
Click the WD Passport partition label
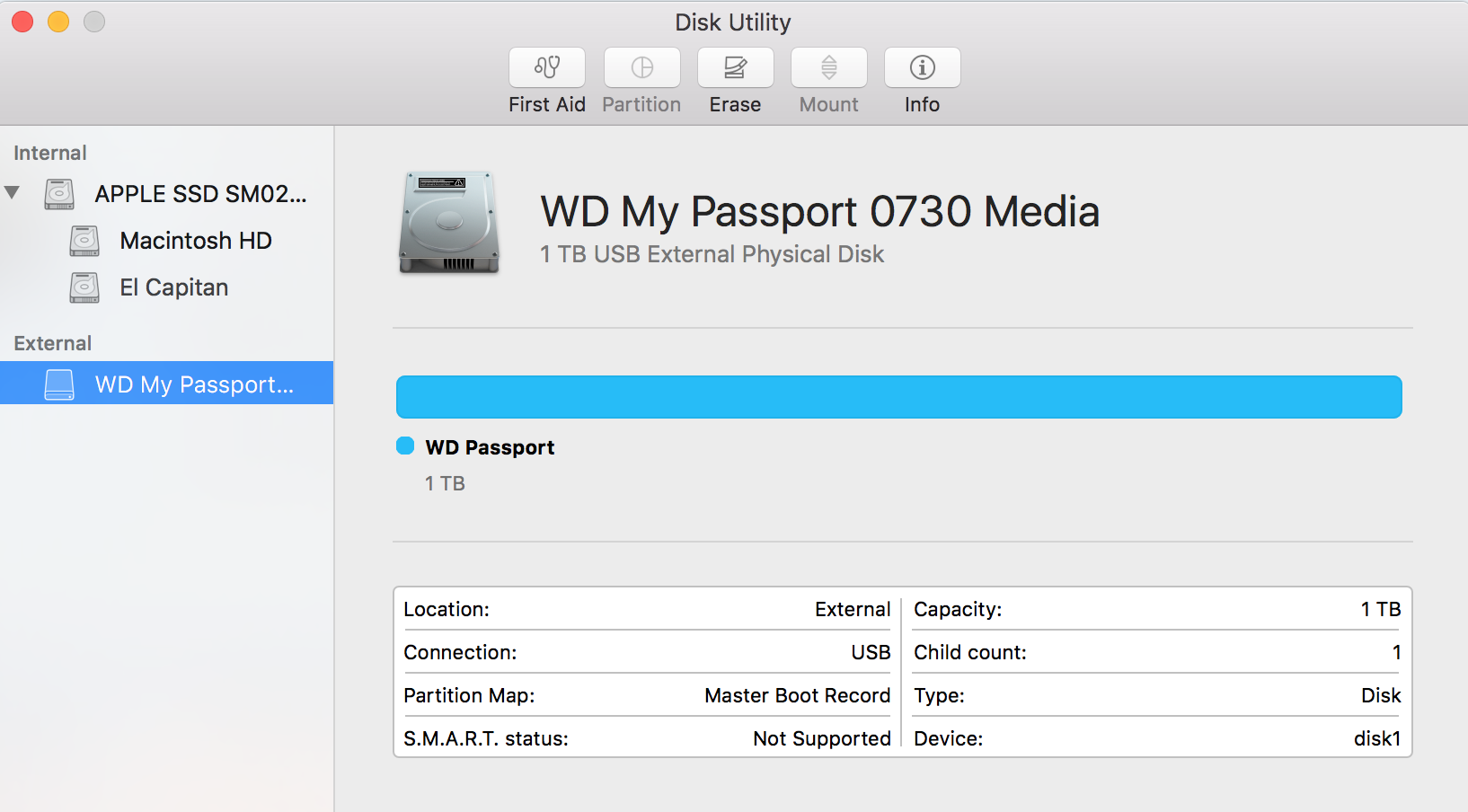490,447
